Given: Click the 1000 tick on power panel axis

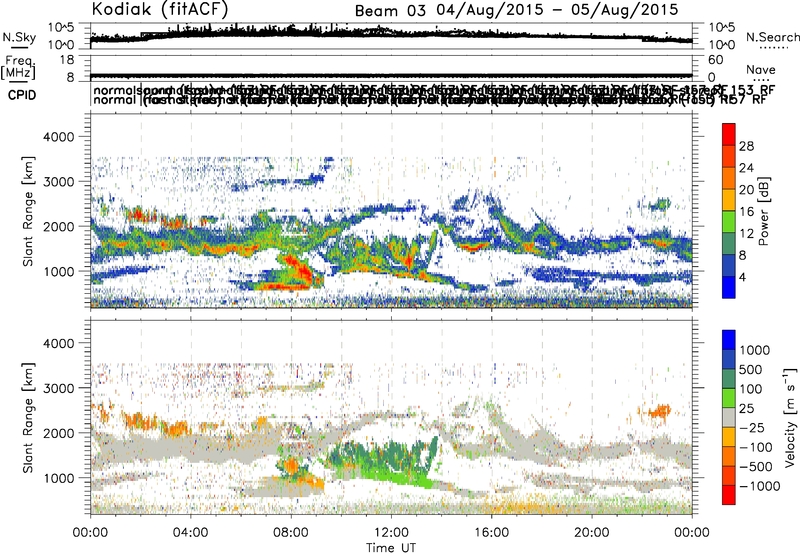Looking at the screenshot, I should tap(61, 271).
